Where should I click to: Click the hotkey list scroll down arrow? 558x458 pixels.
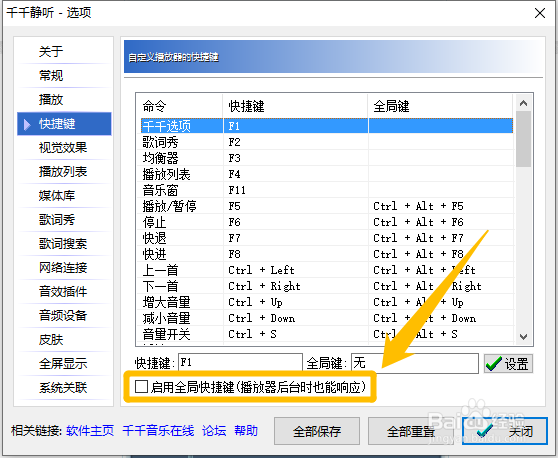point(523,336)
